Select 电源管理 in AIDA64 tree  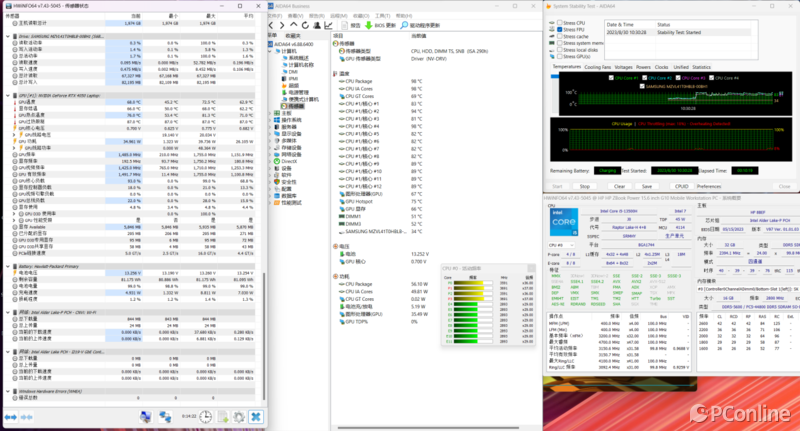click(295, 92)
